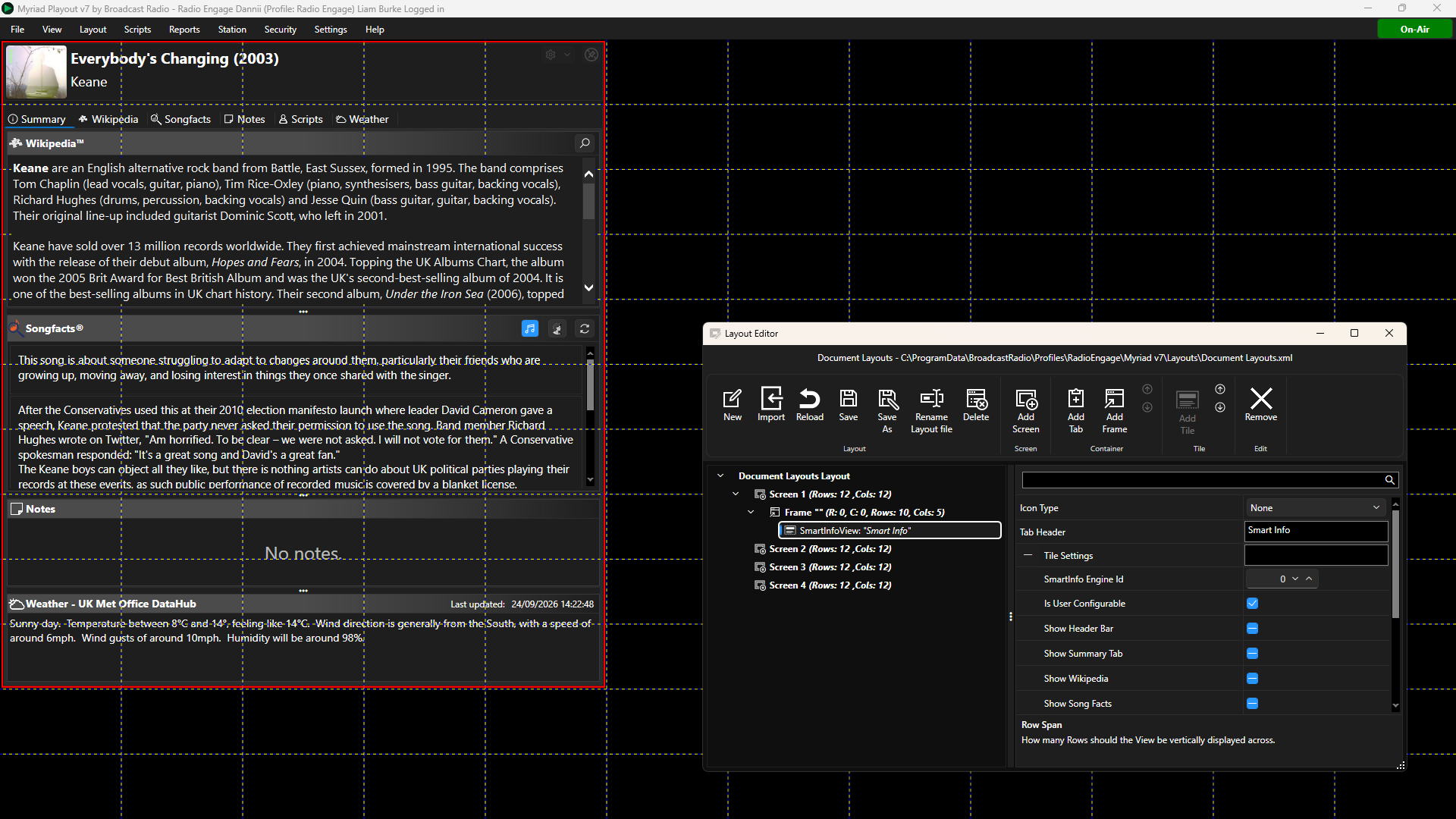
Task: Click the Songfacts refresh icon
Action: 585,328
